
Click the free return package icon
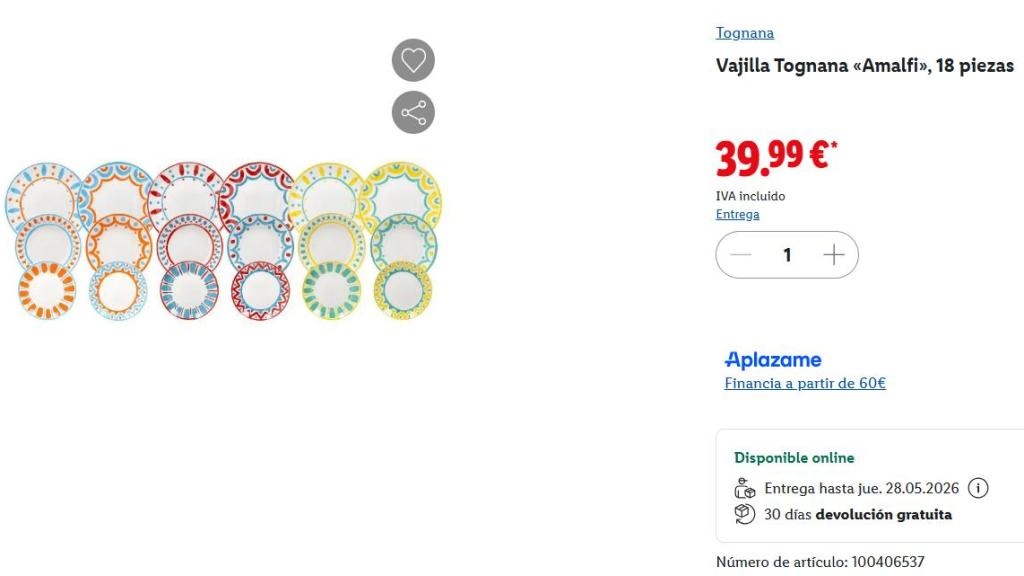pyautogui.click(x=744, y=514)
